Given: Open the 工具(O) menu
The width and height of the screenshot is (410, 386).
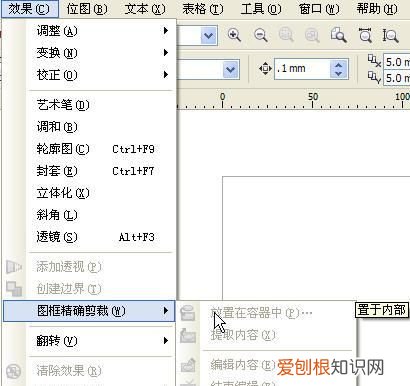Looking at the screenshot, I should point(261,9).
